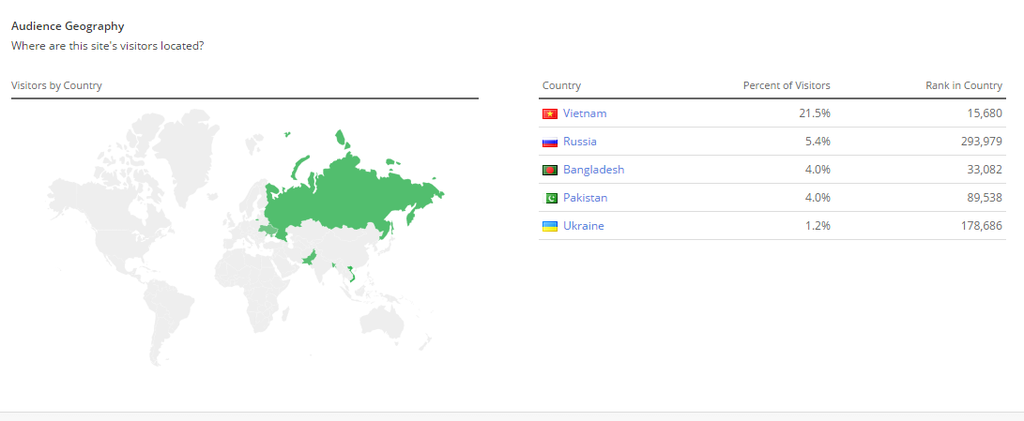Click the Percent of Visitors header
1024x421 pixels.
[x=786, y=85]
